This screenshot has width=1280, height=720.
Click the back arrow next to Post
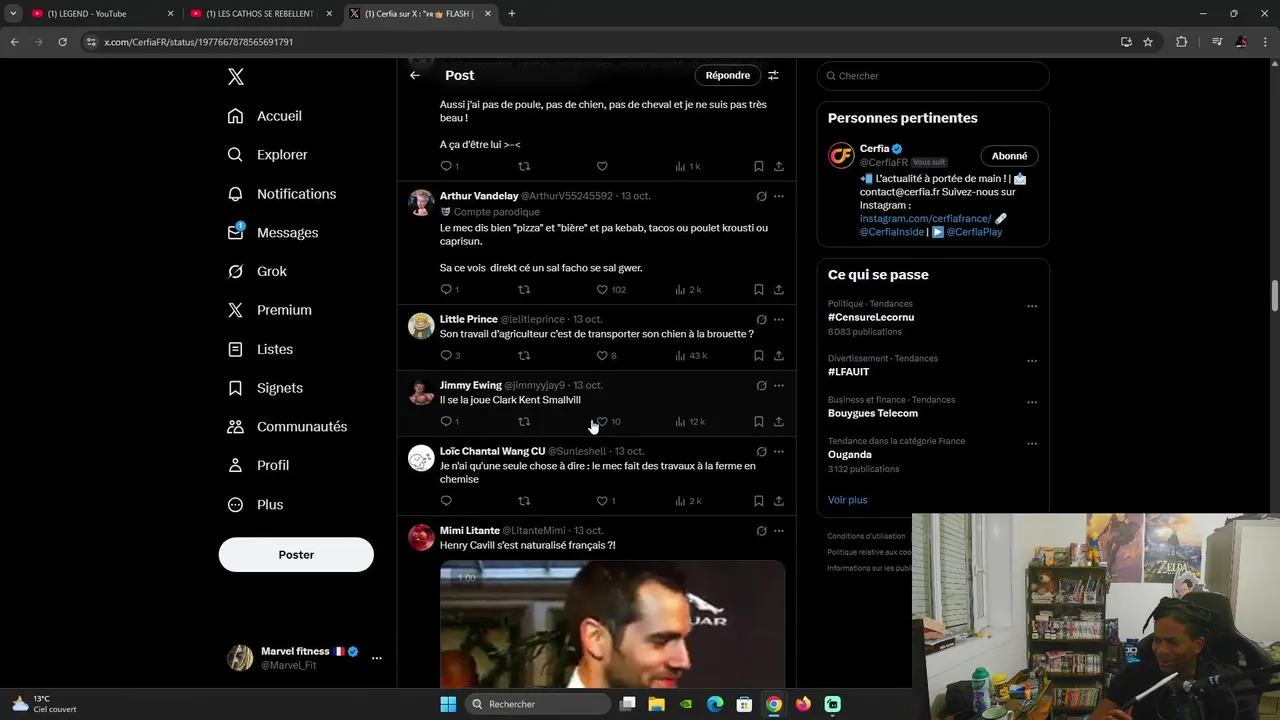click(x=415, y=75)
